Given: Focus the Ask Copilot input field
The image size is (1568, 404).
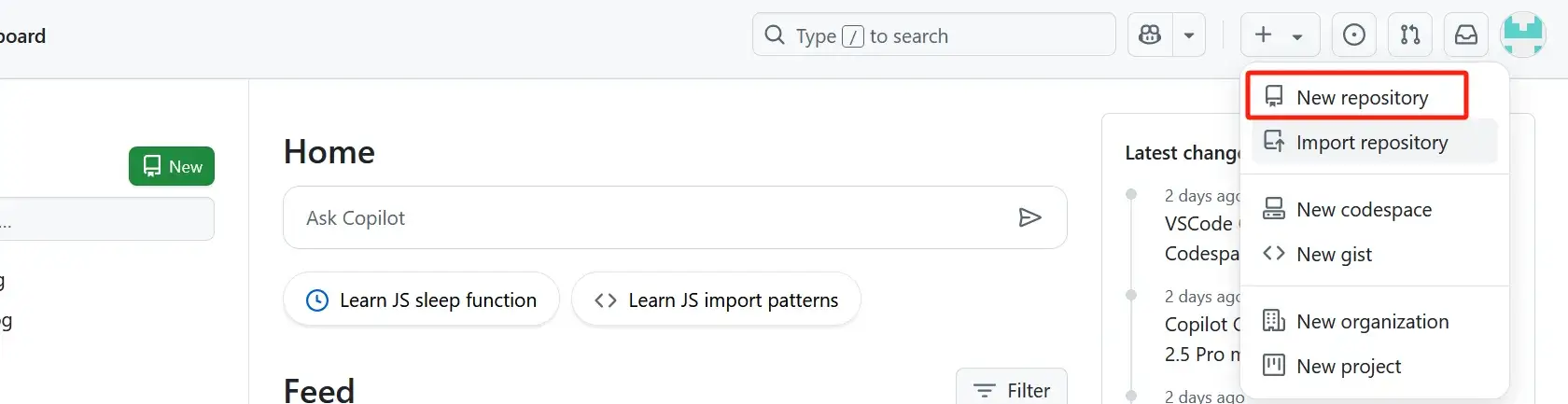Looking at the screenshot, I should point(653,217).
